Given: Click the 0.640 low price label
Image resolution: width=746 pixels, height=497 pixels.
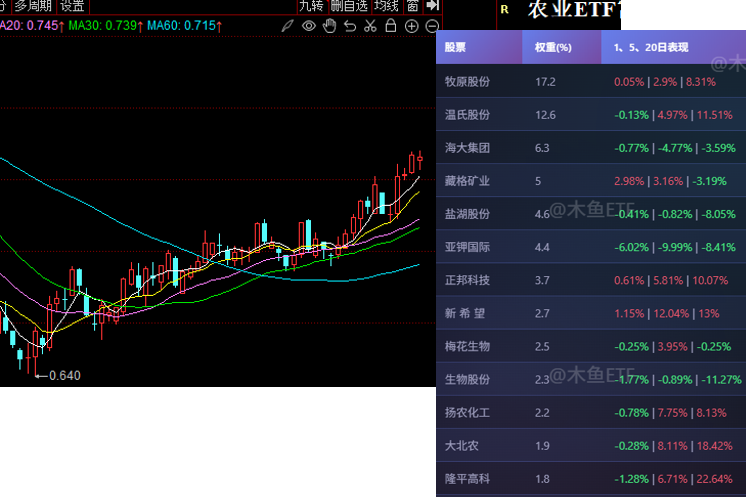Looking at the screenshot, I should [65, 376].
